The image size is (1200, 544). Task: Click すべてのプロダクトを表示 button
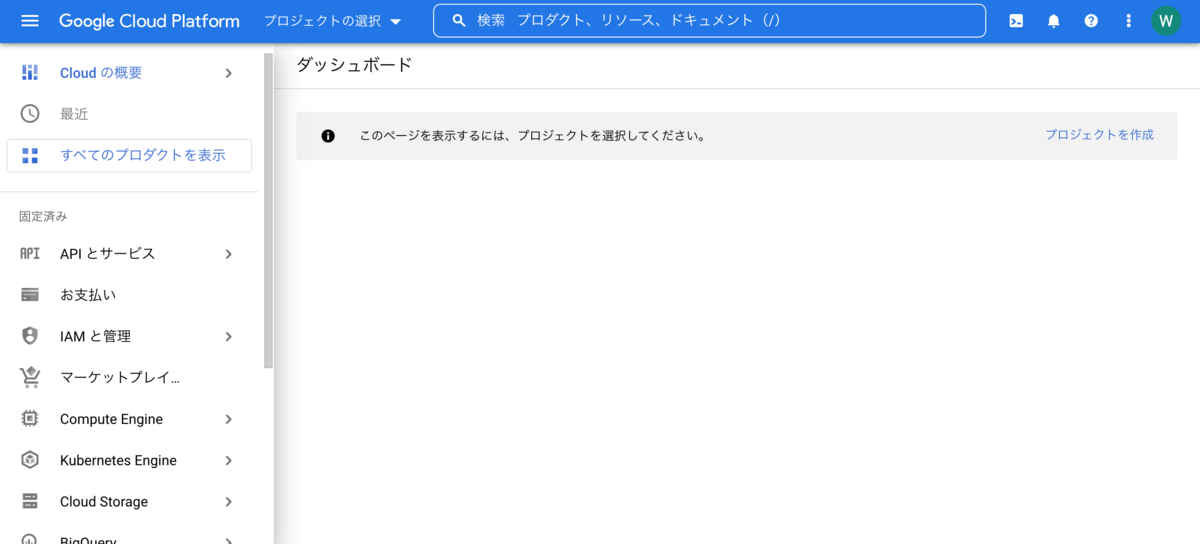(129, 155)
